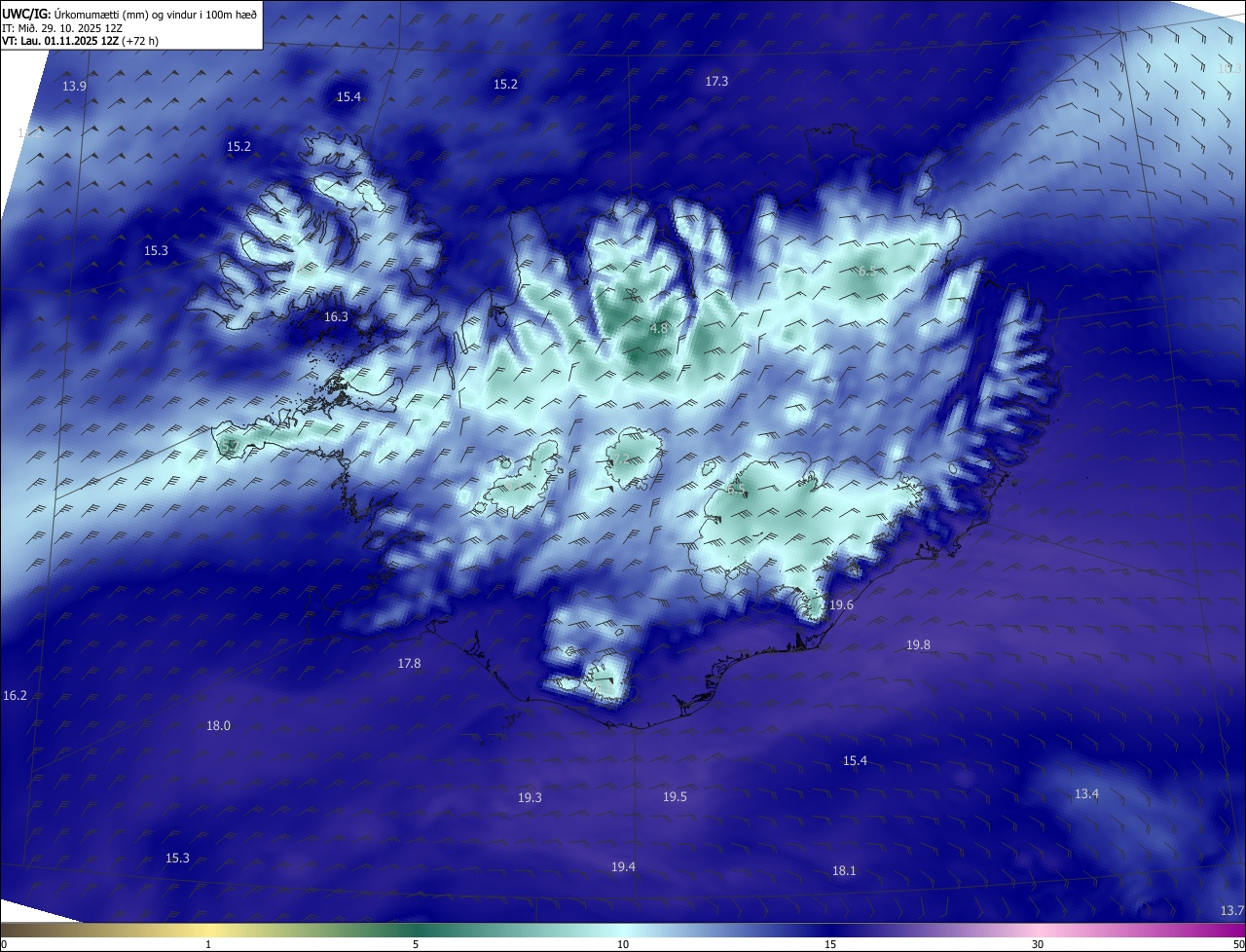Click the '18.0' value over the southwest ocean

[x=218, y=726]
